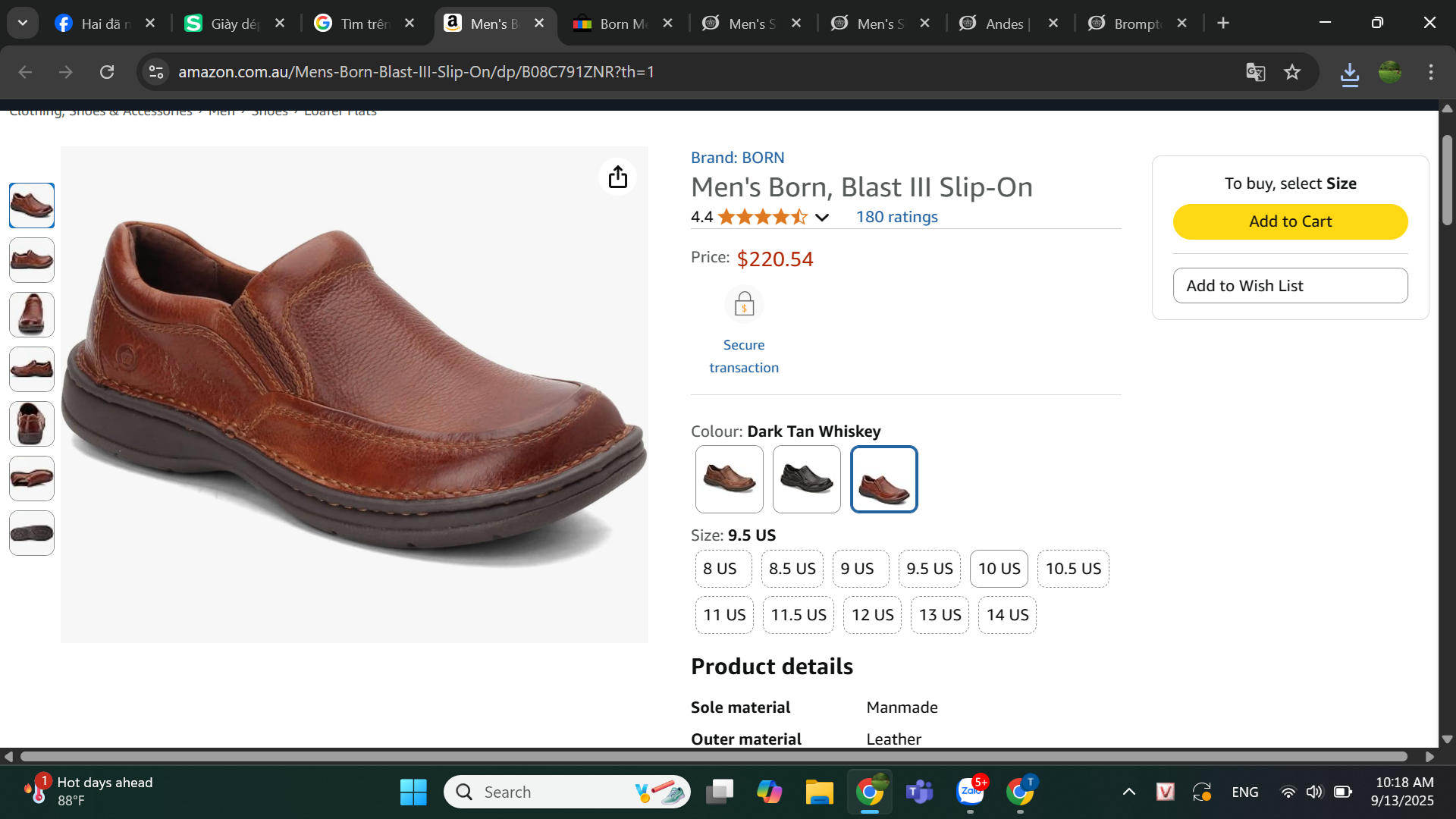Expand the star rating breakdown chevron
The image size is (1456, 819).
point(822,218)
